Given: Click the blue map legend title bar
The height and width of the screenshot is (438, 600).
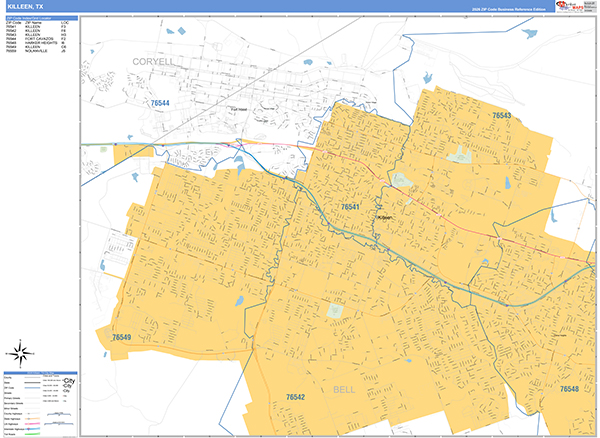Looking at the screenshot, I should 41,373.
